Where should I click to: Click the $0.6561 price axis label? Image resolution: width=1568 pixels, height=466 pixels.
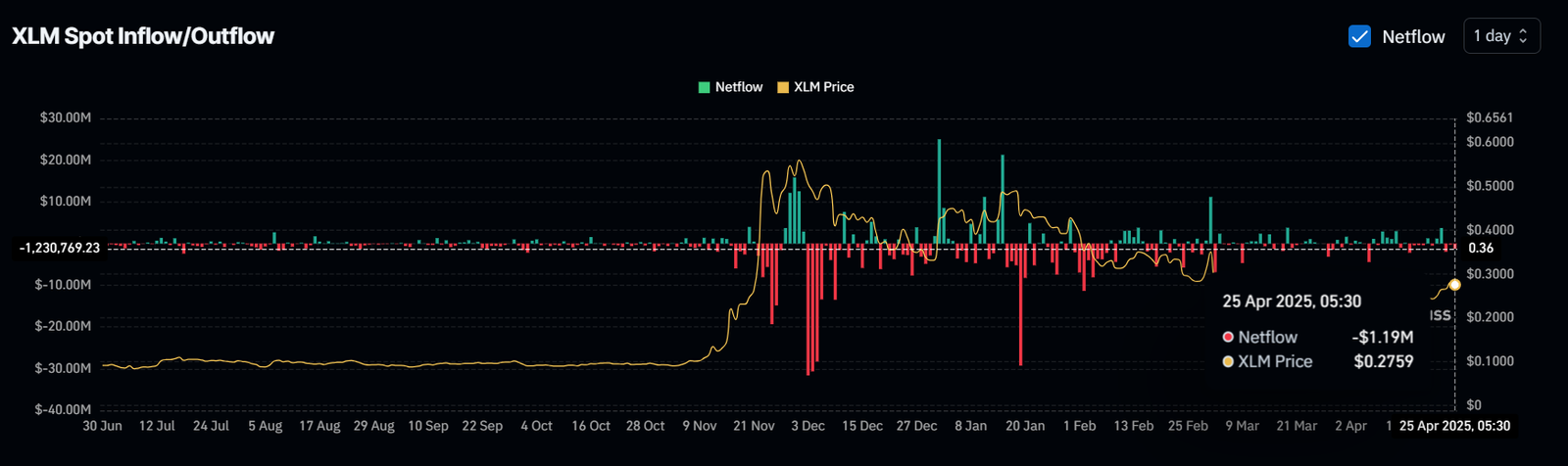(x=1490, y=117)
